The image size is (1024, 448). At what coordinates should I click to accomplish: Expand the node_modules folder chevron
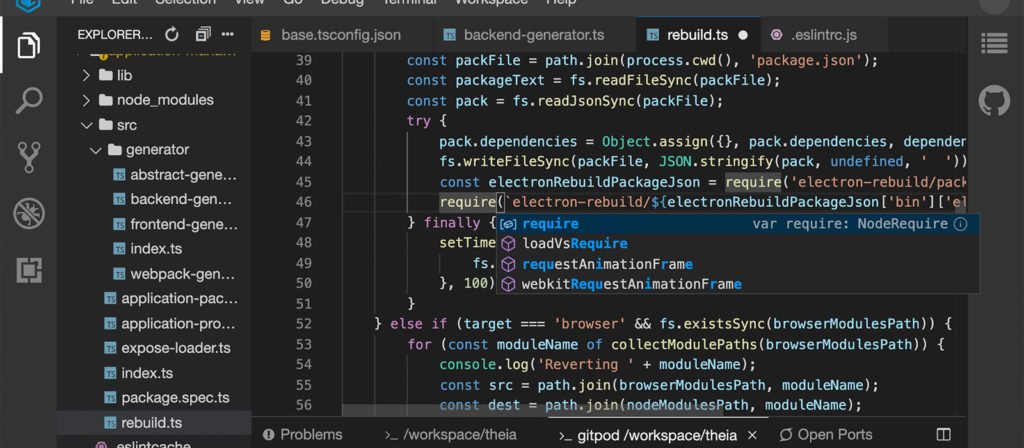click(x=86, y=100)
